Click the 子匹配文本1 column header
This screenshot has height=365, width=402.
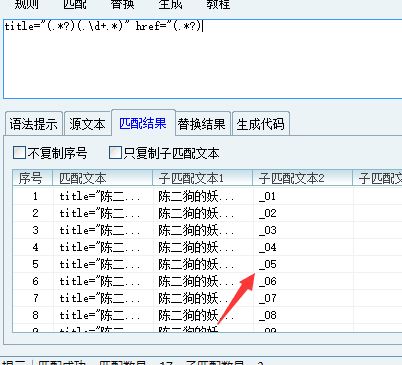pyautogui.click(x=202, y=178)
